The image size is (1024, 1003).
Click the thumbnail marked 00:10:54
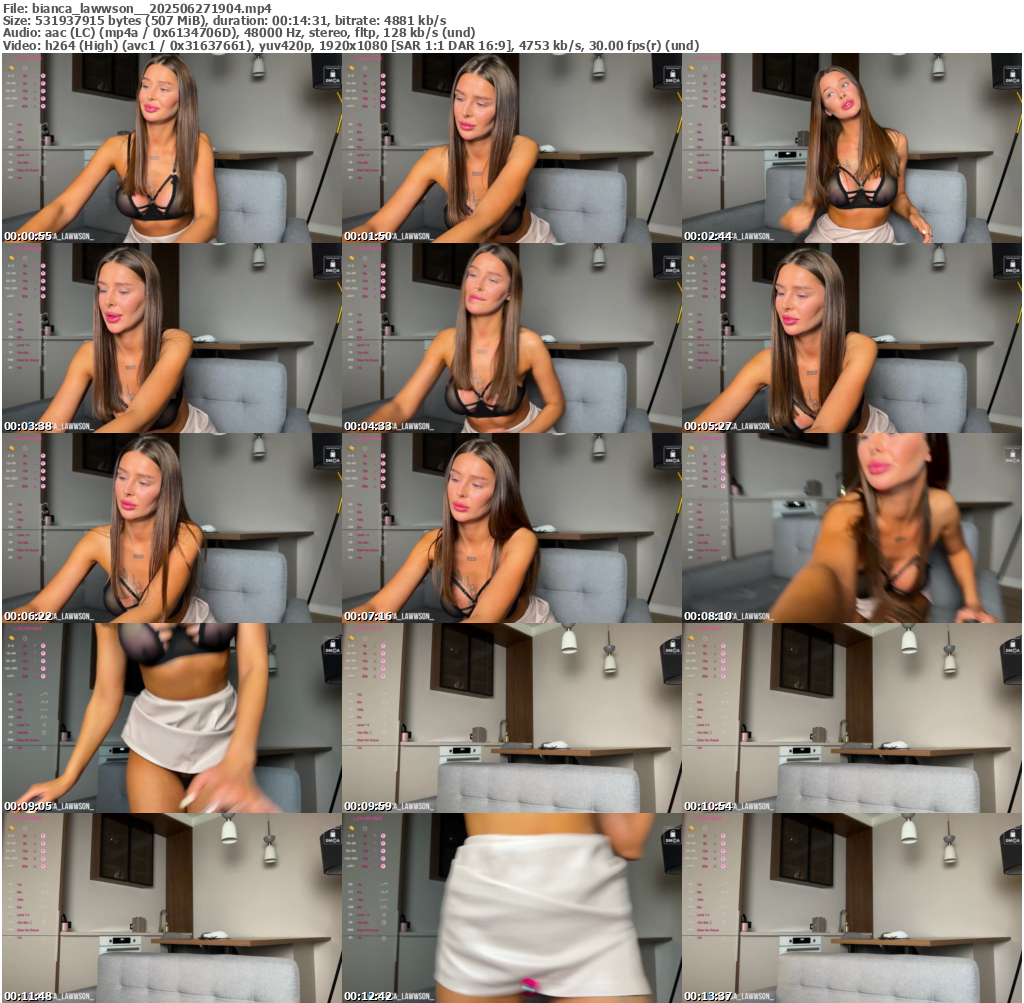(852, 718)
